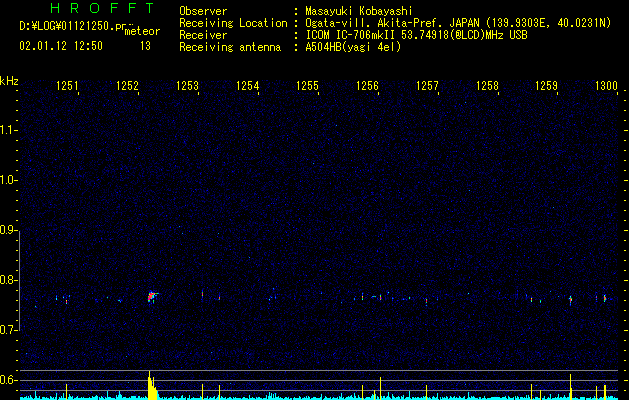Viewport: 629px width, 400px height.
Task: Click the 1254 time axis label
Action: coord(248,85)
